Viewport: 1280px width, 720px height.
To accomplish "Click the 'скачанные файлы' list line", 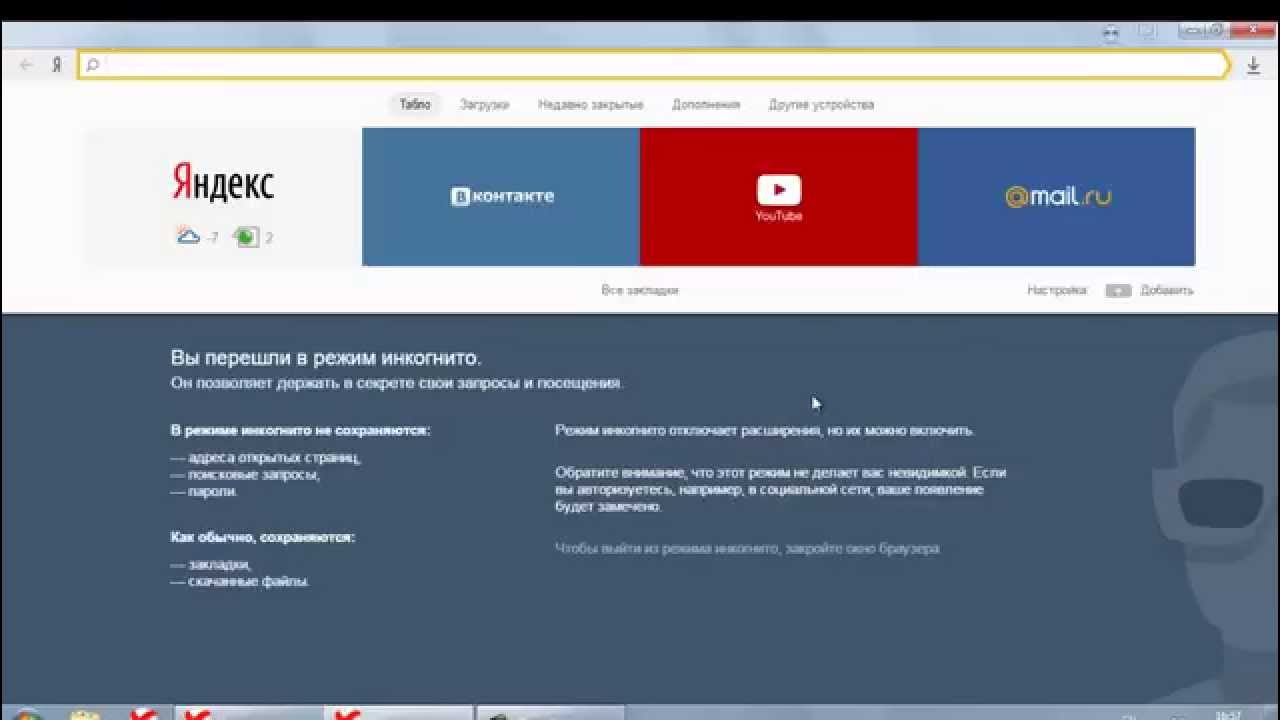I will coord(240,581).
